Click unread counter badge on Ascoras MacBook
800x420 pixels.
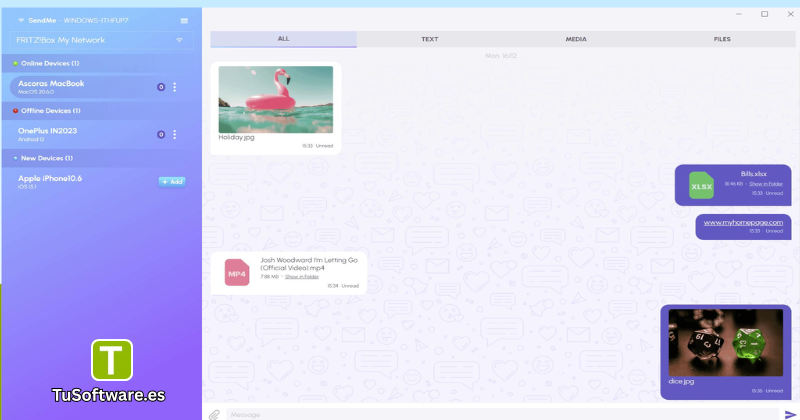(x=161, y=87)
